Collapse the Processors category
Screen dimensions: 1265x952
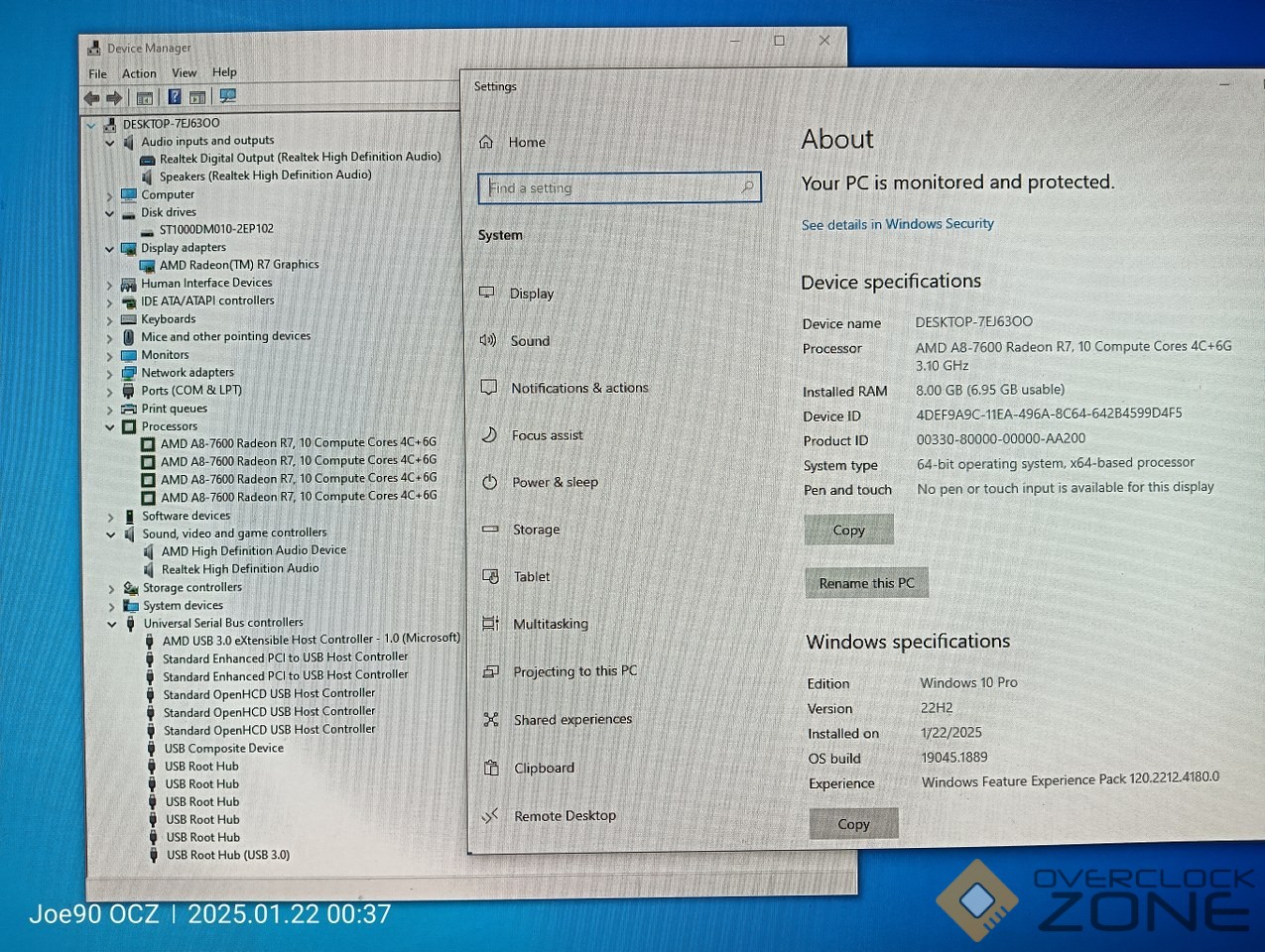click(x=110, y=427)
